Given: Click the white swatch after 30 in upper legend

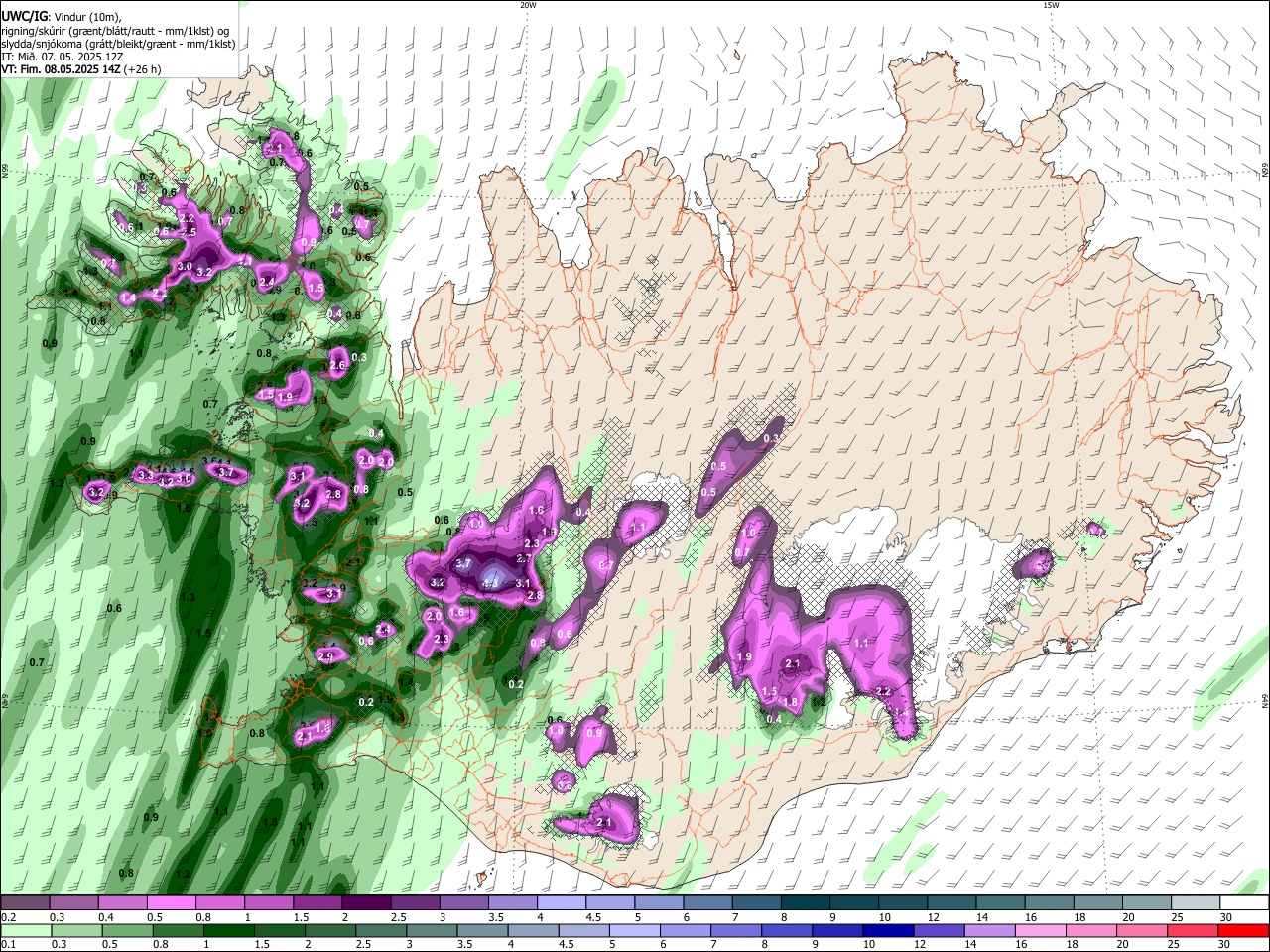Looking at the screenshot, I should click(x=1242, y=902).
